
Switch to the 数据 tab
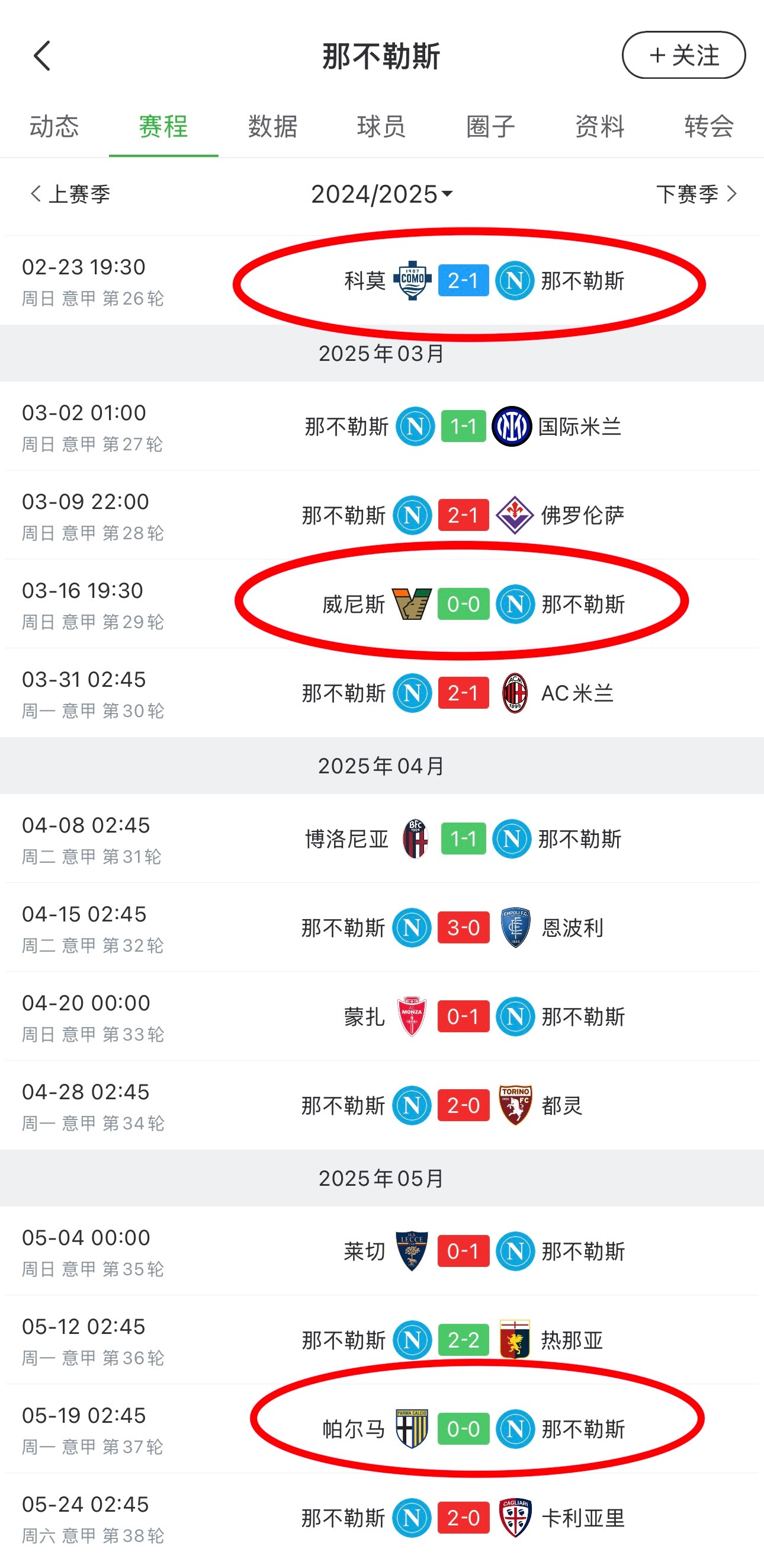272,127
